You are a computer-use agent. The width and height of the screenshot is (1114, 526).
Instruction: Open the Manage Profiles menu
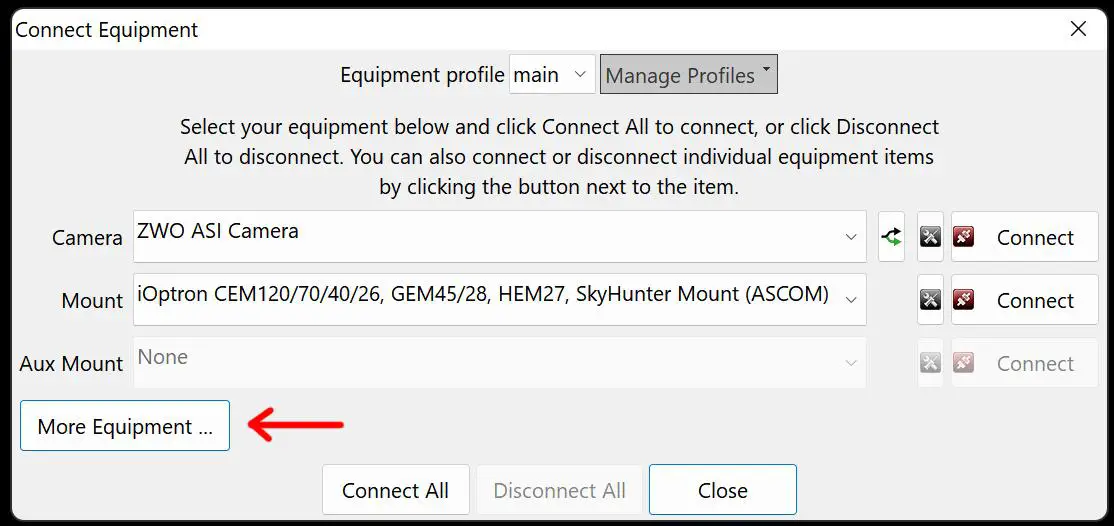tap(688, 75)
